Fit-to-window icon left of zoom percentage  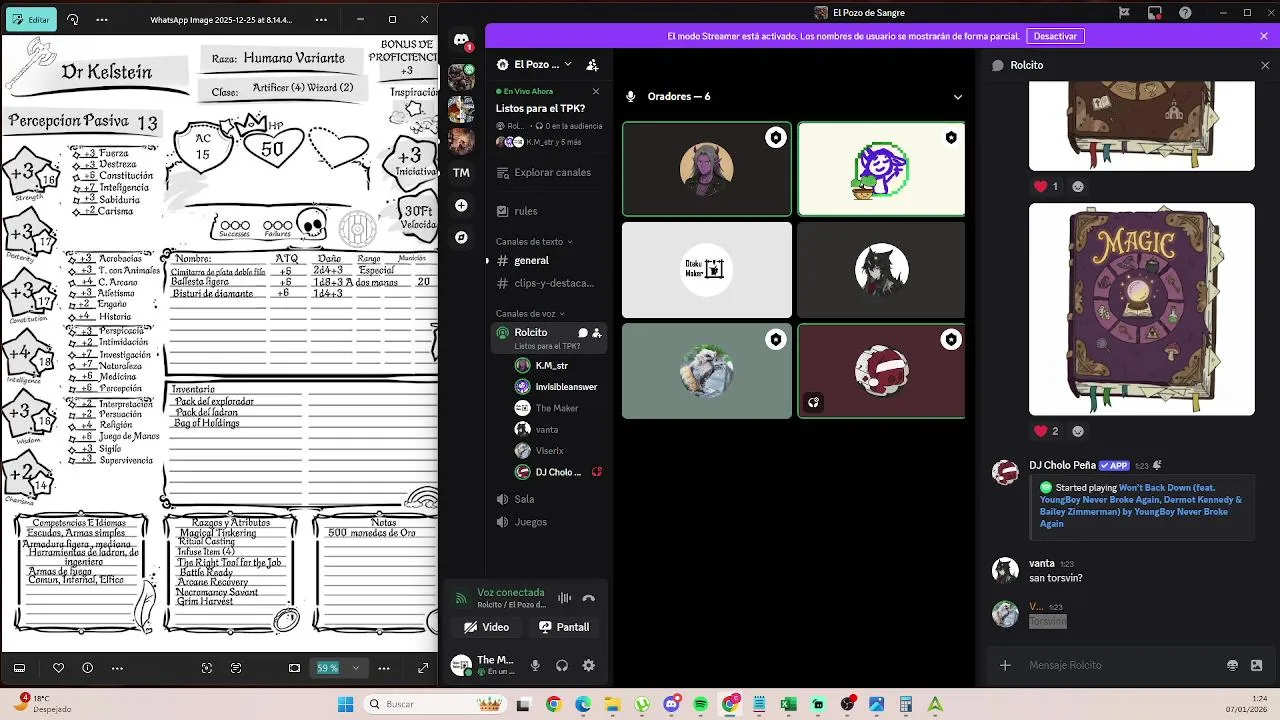click(294, 668)
